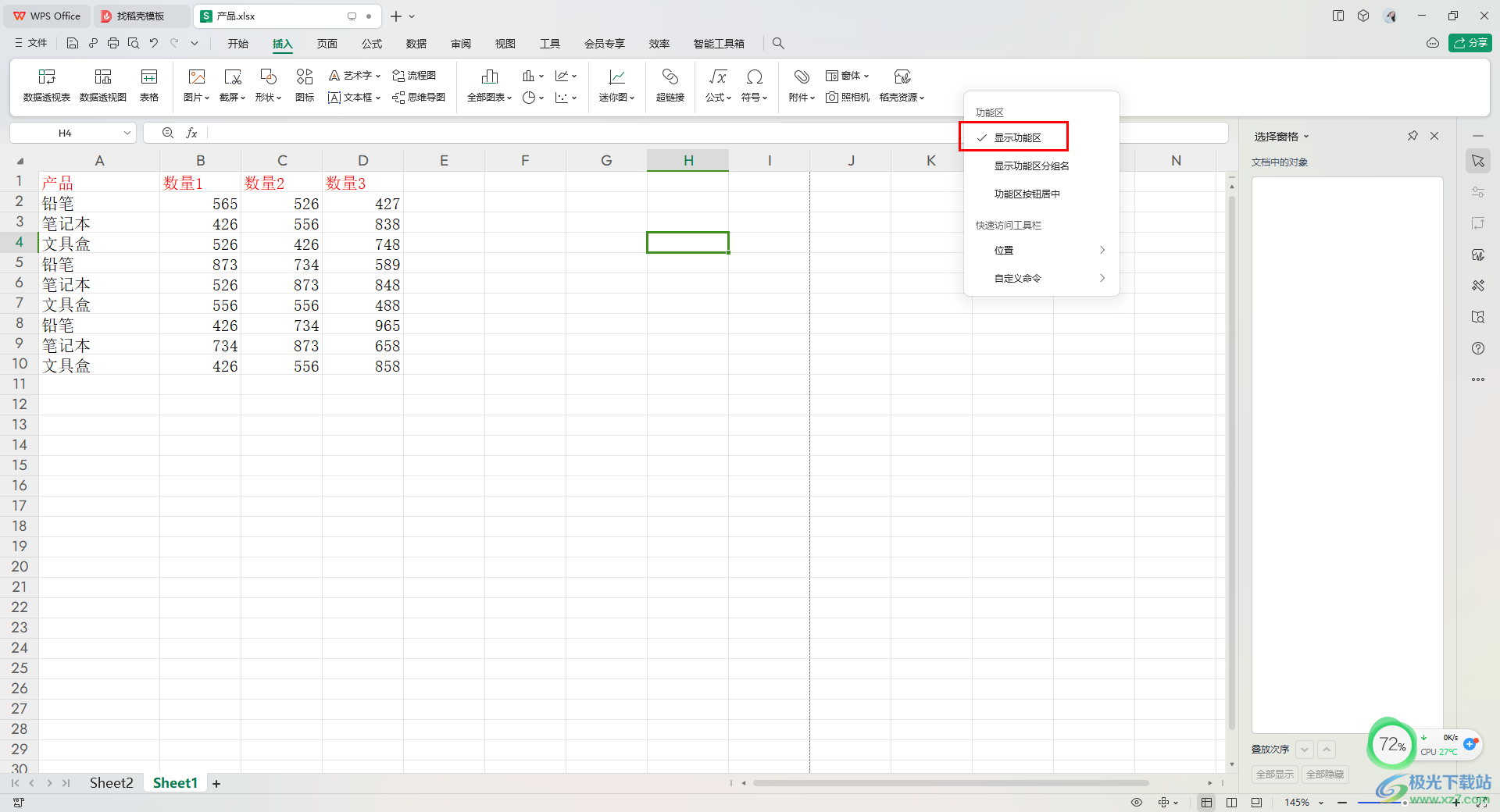Insert a table (表格)
Viewport: 1500px width, 812px height.
pyautogui.click(x=149, y=85)
